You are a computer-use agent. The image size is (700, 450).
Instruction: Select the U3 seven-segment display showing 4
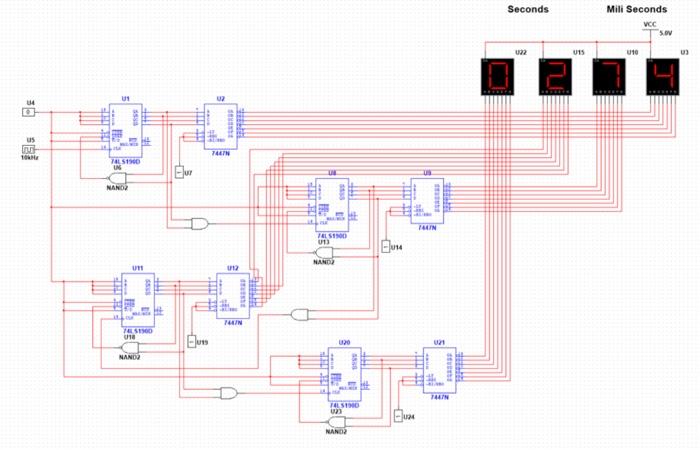(663, 77)
